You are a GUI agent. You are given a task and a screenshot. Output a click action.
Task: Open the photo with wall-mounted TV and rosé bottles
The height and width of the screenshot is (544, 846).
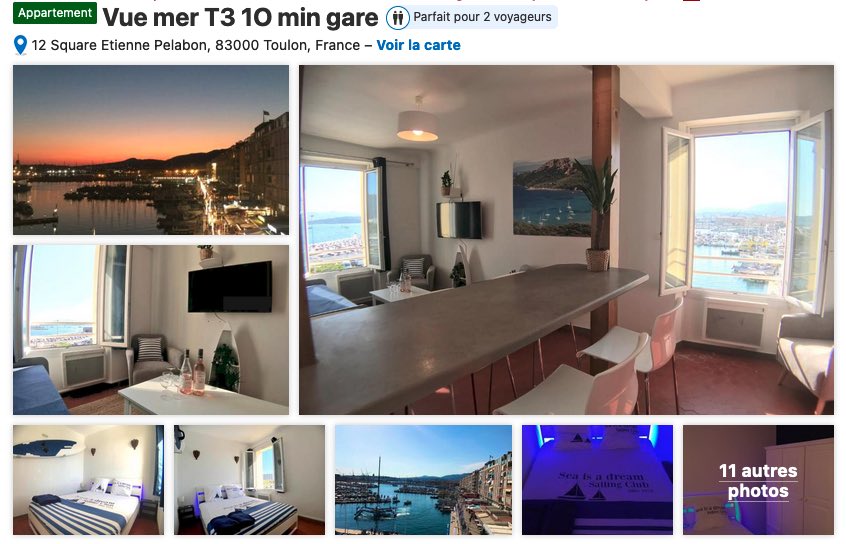click(x=151, y=330)
